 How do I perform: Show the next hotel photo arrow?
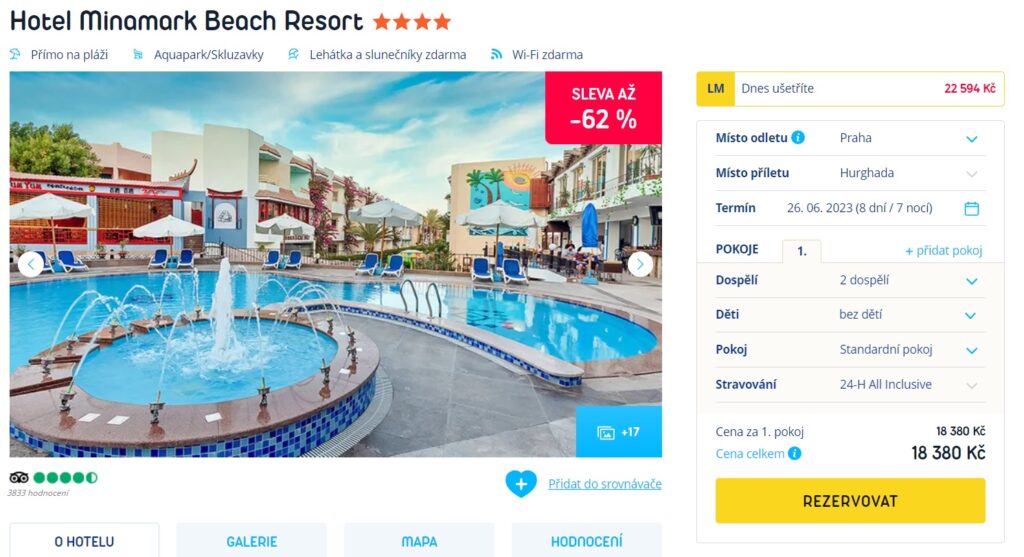pyautogui.click(x=640, y=264)
